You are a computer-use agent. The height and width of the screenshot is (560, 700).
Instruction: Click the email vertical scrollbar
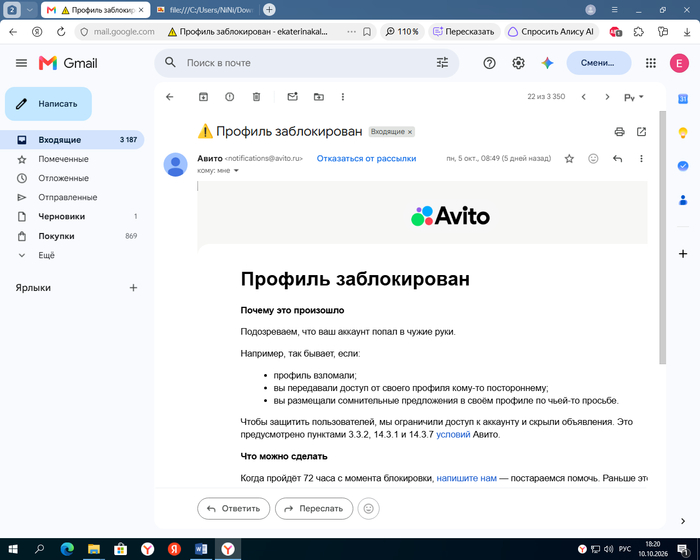tap(662, 237)
